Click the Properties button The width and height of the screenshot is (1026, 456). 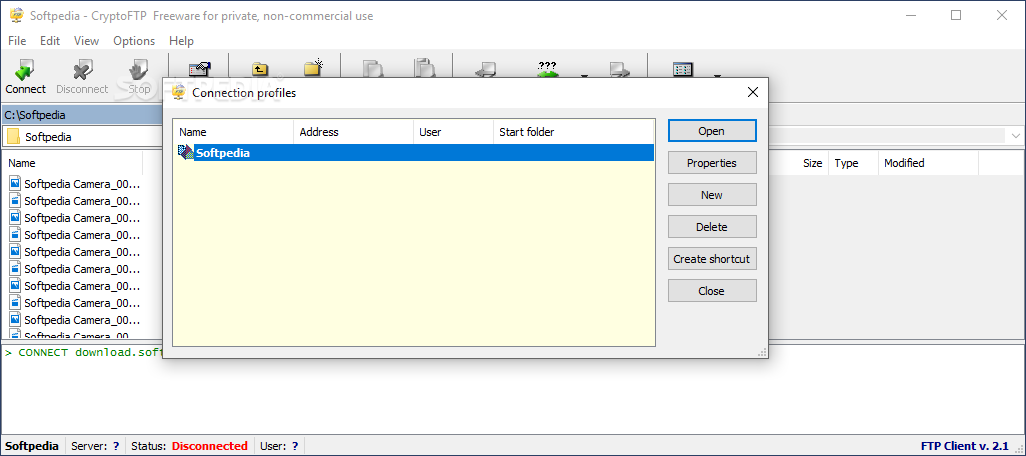click(x=712, y=163)
